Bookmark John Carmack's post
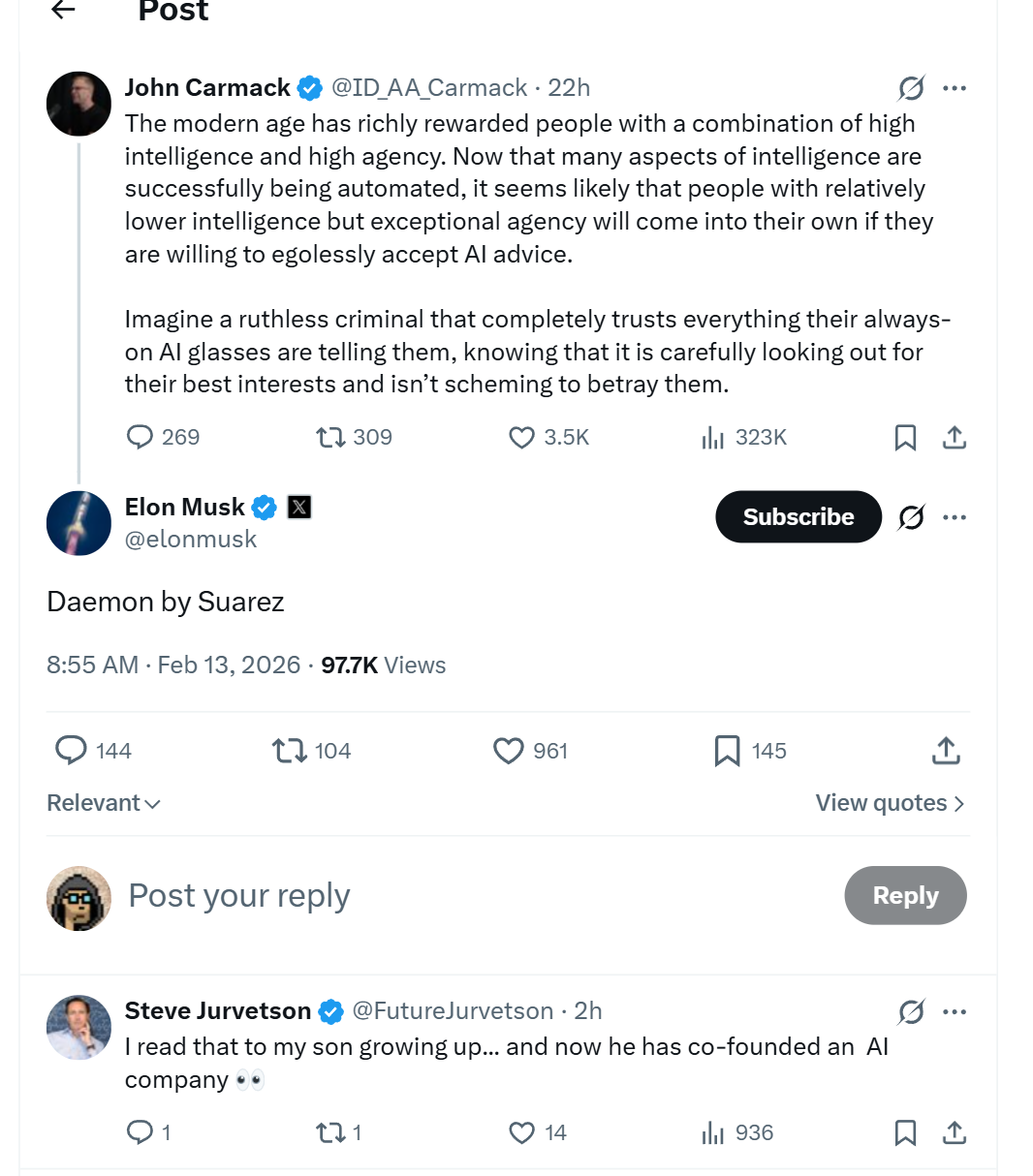Image resolution: width=1033 pixels, height=1176 pixels. click(905, 437)
